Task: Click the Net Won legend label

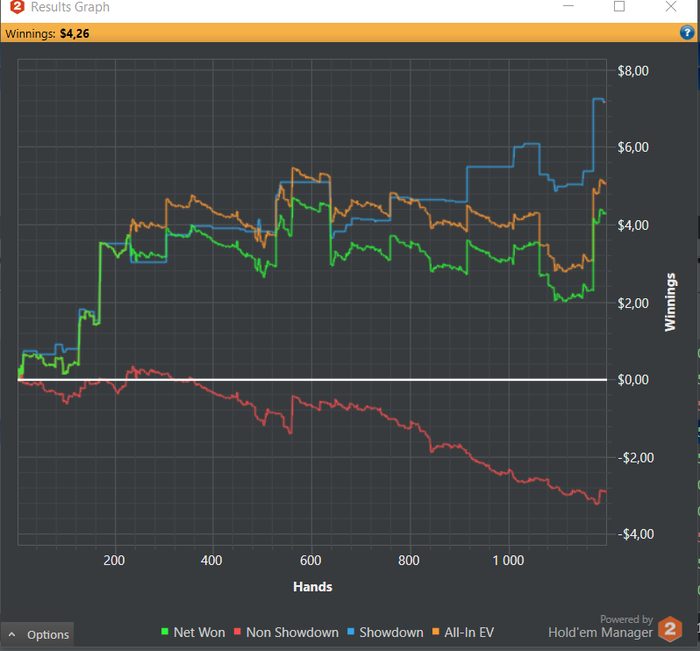Action: [199, 632]
